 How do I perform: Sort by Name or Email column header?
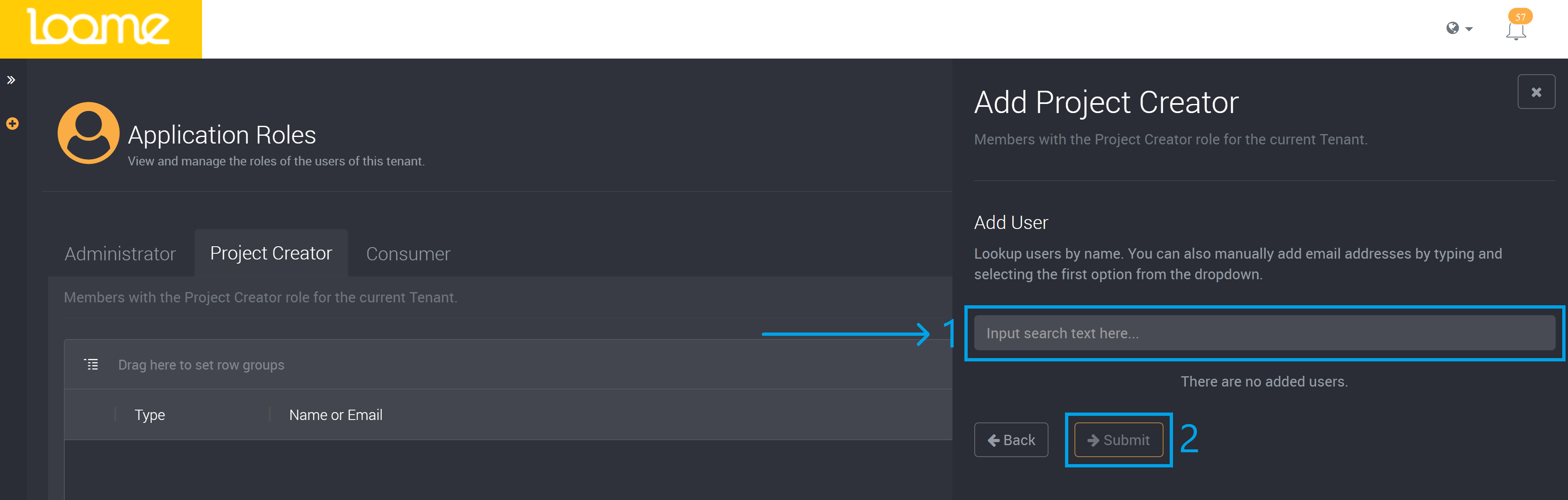pyautogui.click(x=335, y=415)
